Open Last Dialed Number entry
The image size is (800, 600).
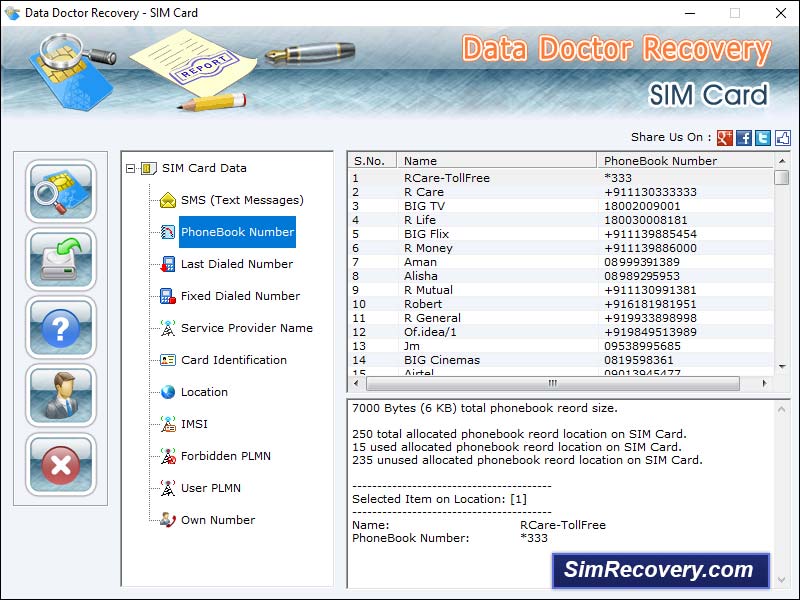coord(237,264)
